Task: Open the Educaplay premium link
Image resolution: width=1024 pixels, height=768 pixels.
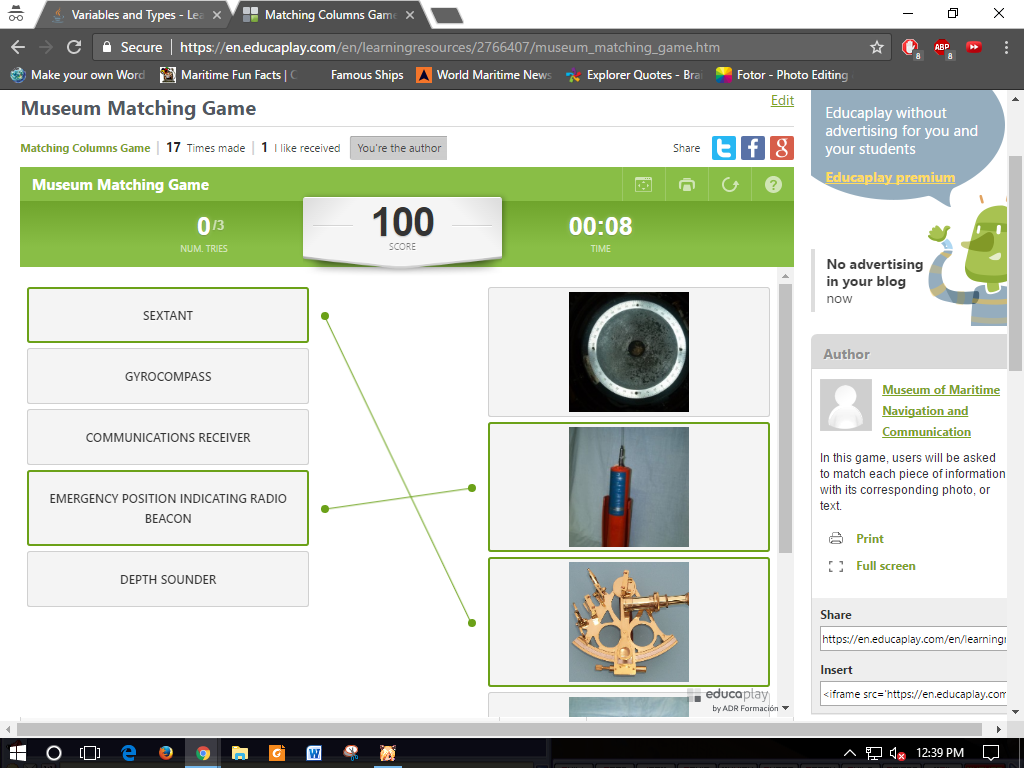Action: click(x=890, y=177)
